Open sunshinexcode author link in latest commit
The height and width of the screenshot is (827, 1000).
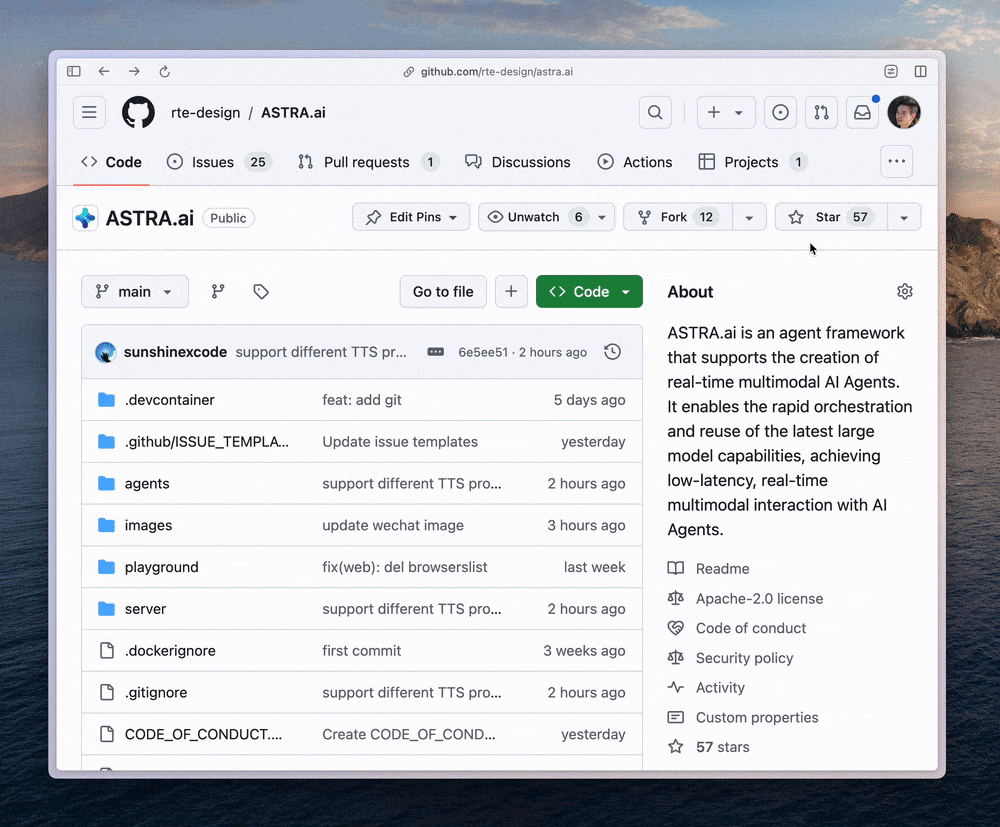(x=175, y=352)
